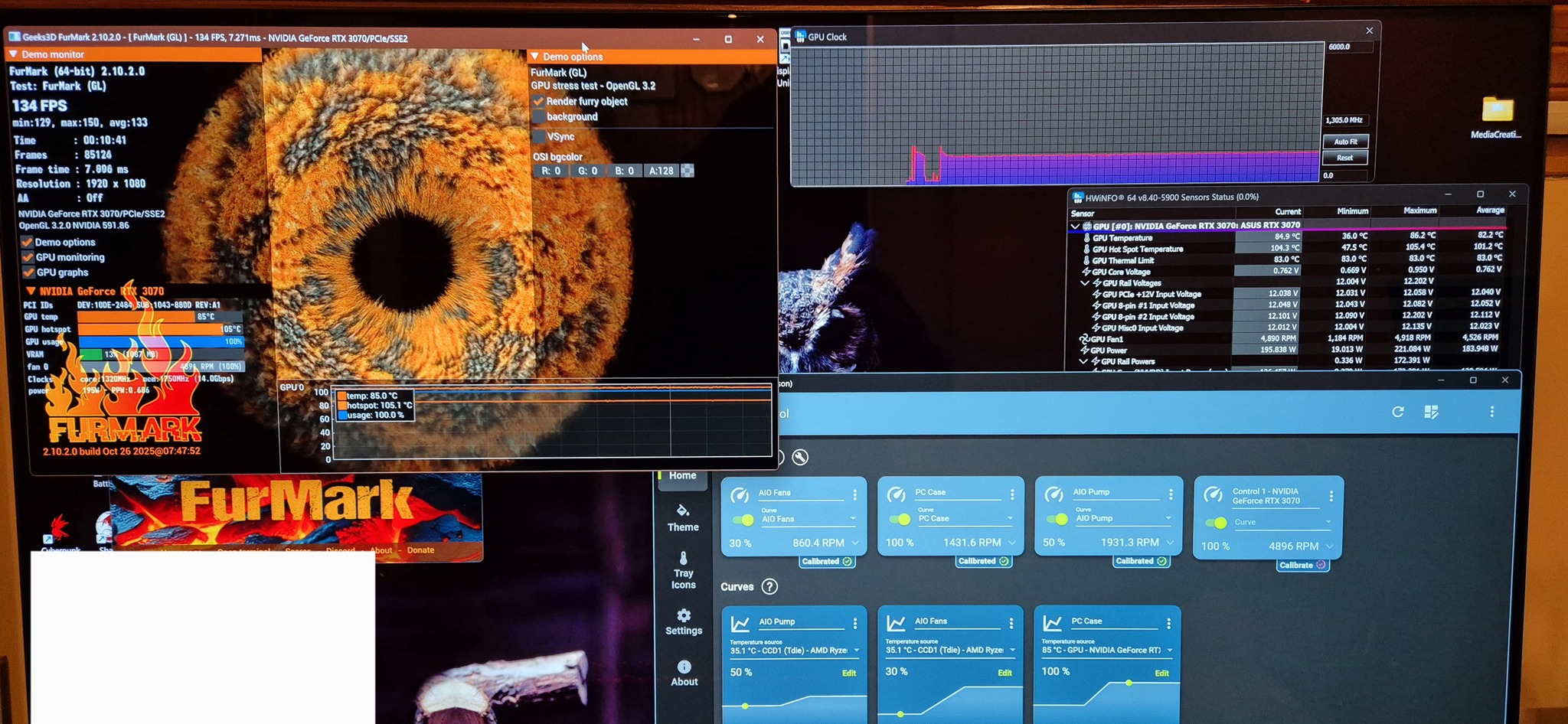Image resolution: width=1568 pixels, height=724 pixels.
Task: Open the Theme paint bucket icon in sidebar
Action: pos(683,510)
